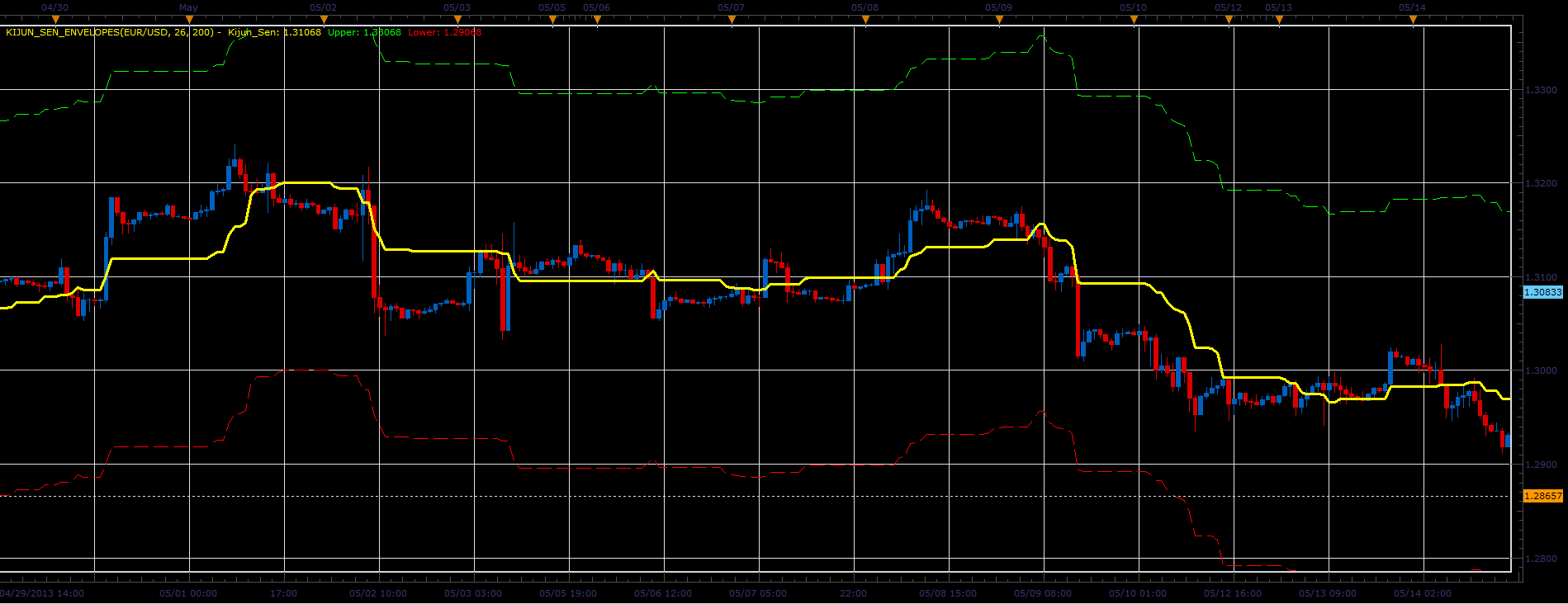1568x604 pixels.
Task: Click the 22:00 time axis label
Action: pos(853,593)
